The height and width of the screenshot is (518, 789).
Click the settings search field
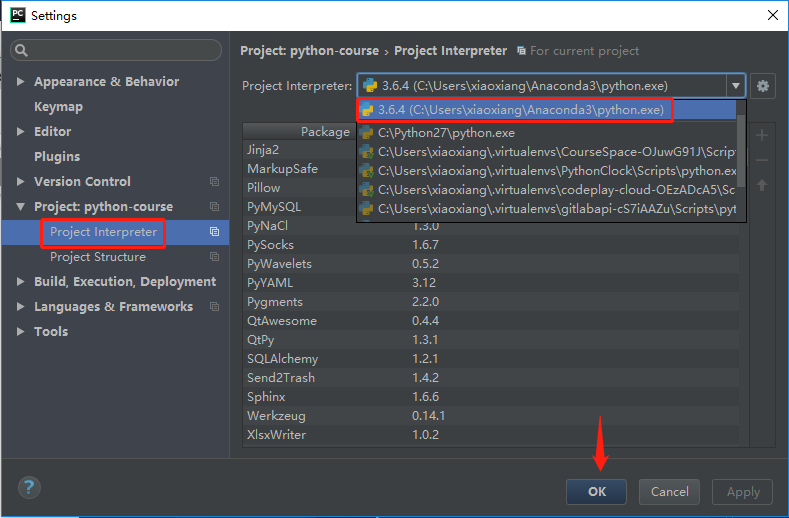116,50
